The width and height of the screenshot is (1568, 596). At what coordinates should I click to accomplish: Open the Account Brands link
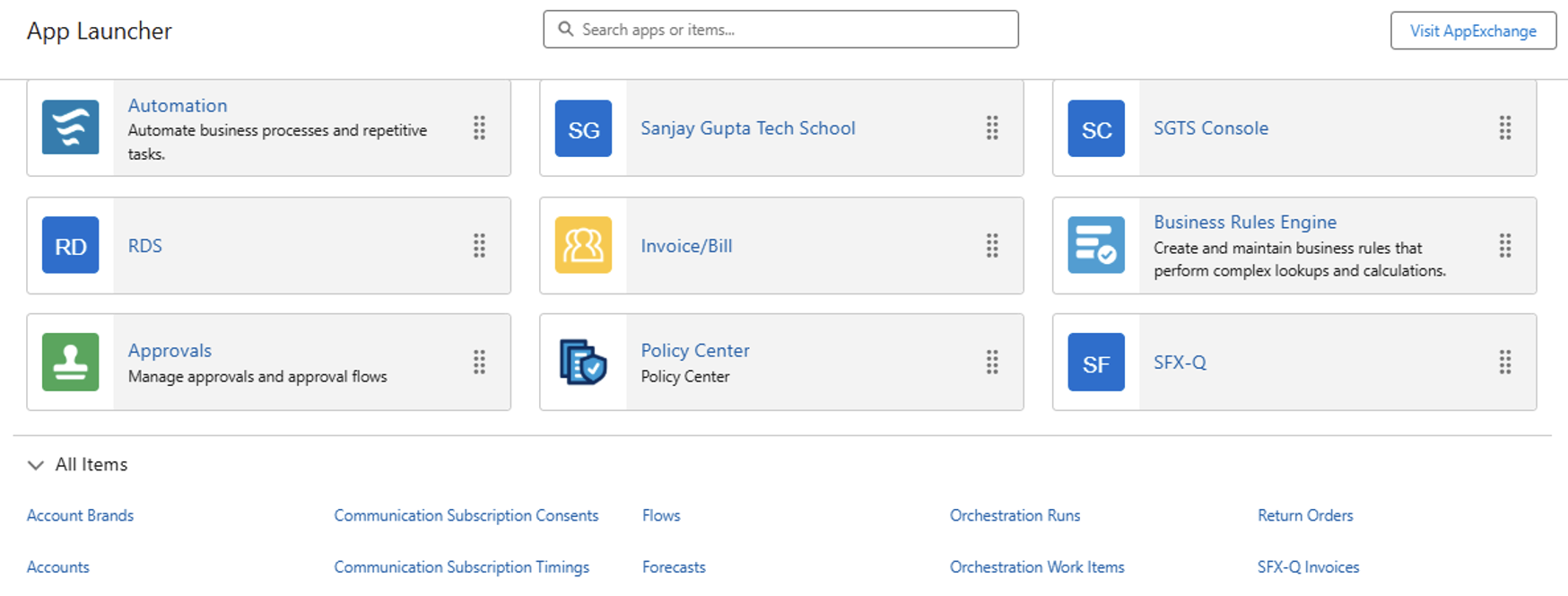[x=80, y=515]
